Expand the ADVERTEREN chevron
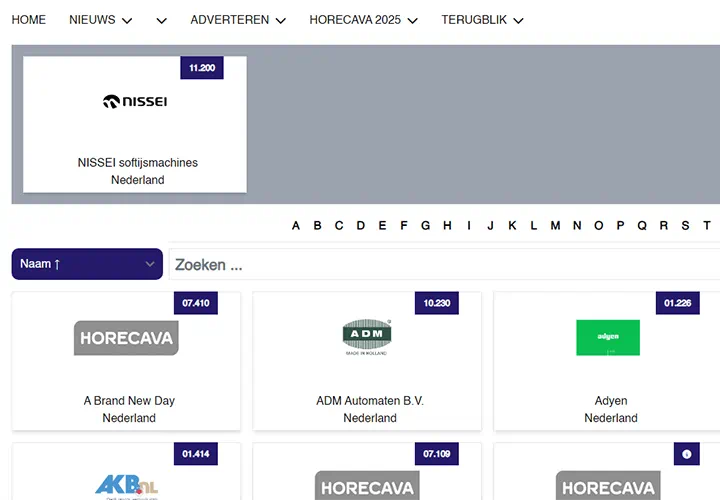 click(281, 21)
